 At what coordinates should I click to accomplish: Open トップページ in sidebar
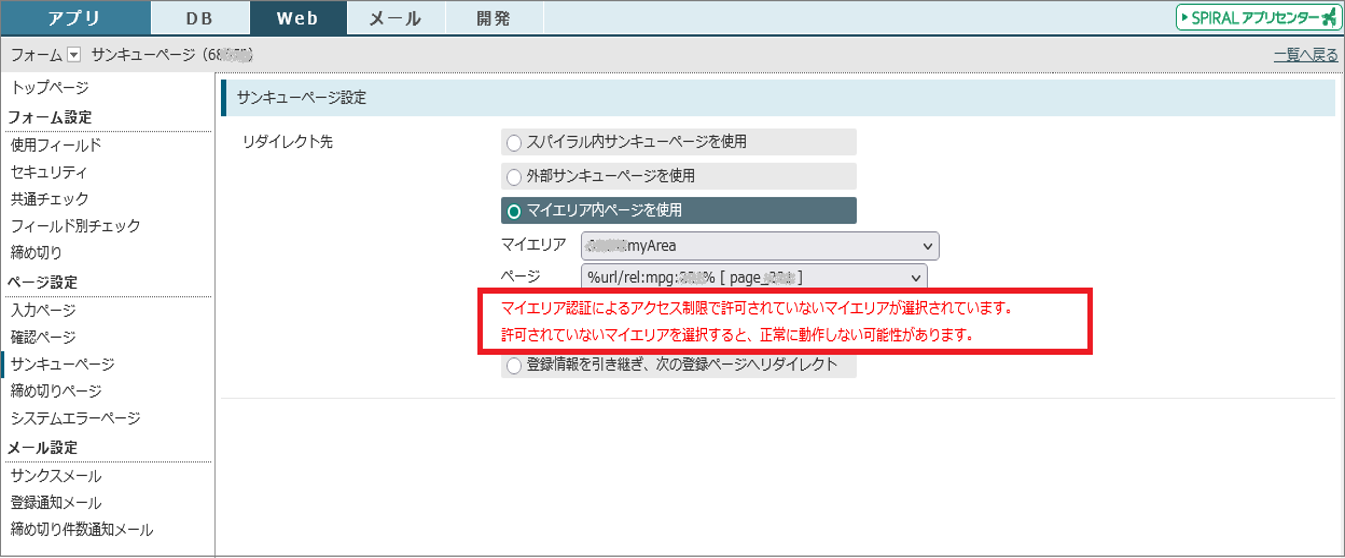coord(50,89)
